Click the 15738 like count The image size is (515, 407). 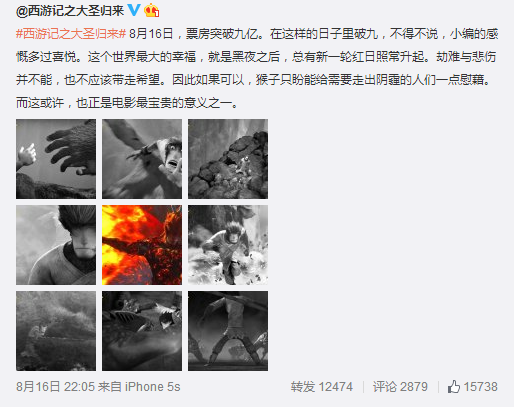(480, 387)
